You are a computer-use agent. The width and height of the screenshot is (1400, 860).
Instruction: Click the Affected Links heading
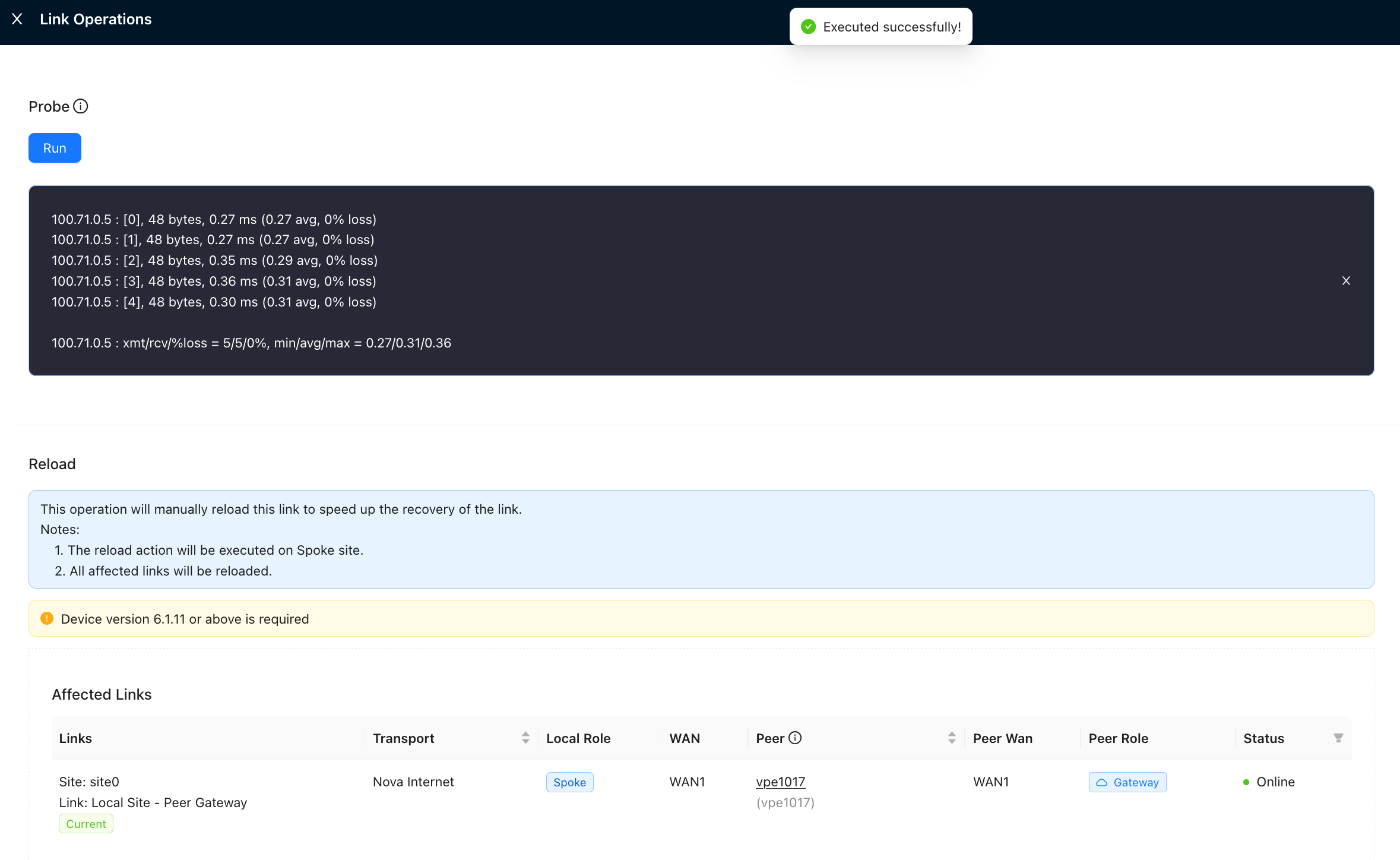pyautogui.click(x=102, y=694)
